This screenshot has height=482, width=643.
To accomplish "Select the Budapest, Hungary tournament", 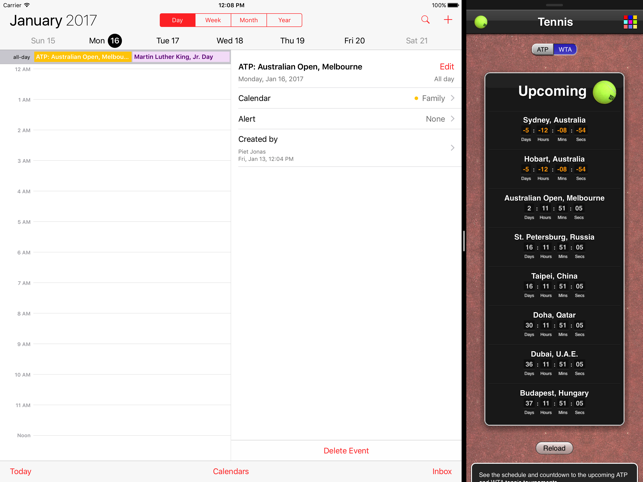I will coord(554,402).
